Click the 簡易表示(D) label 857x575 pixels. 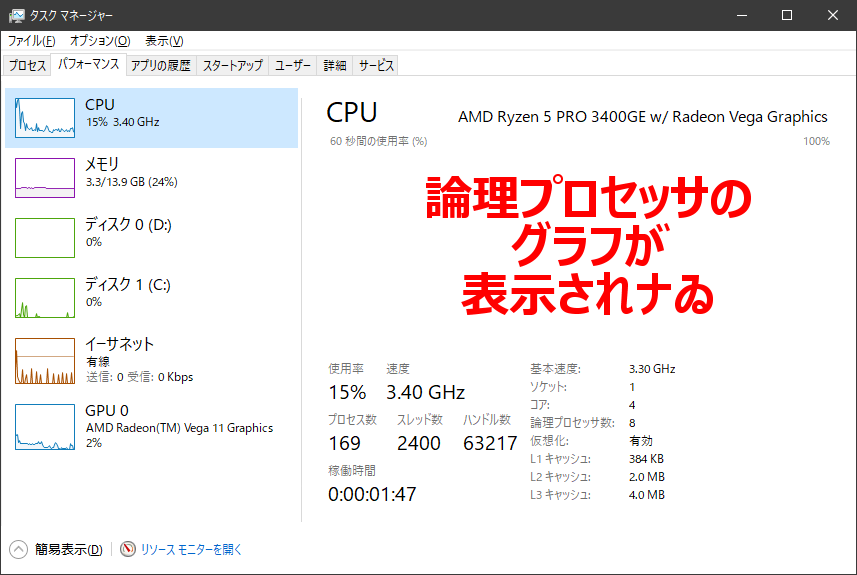(x=68, y=549)
